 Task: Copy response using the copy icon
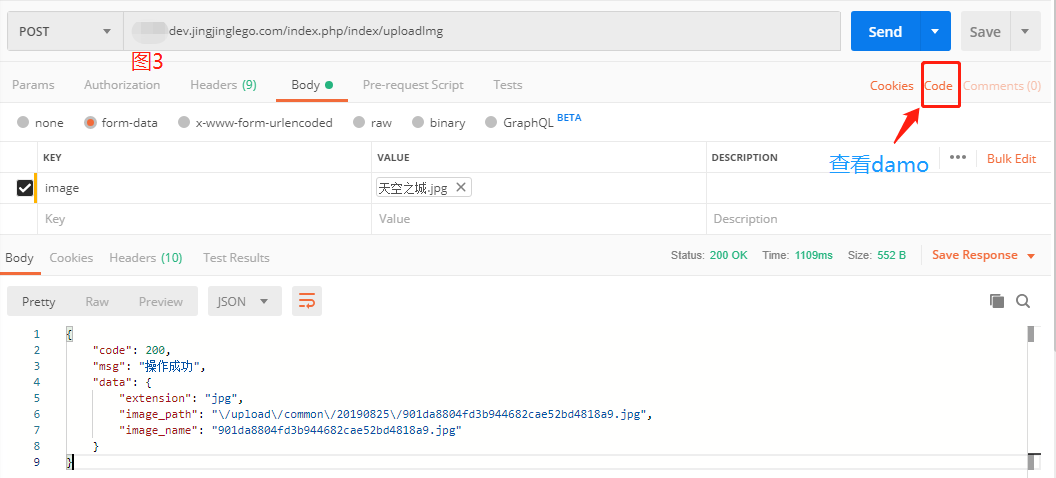click(x=996, y=301)
